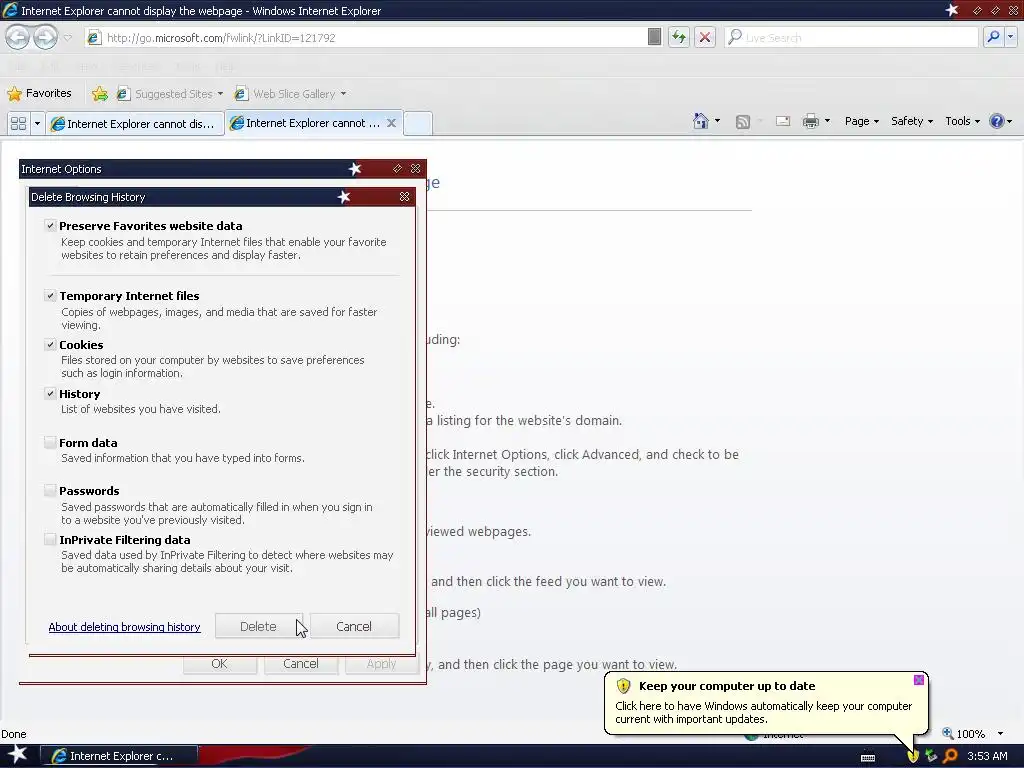The image size is (1024, 768).
Task: Click the star icon in Delete Browsing History title bar
Action: coord(344,197)
